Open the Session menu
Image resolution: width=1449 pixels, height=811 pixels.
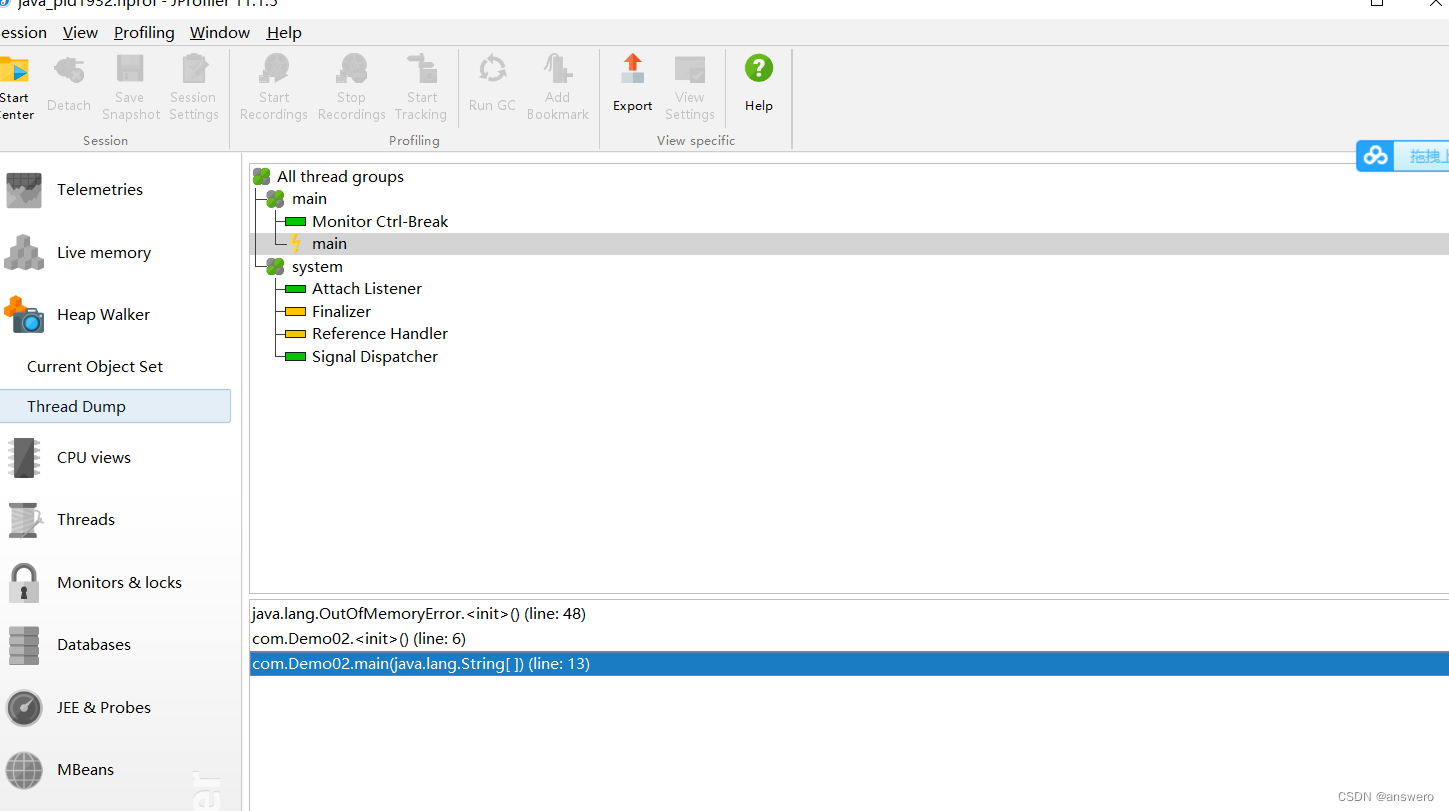point(23,33)
